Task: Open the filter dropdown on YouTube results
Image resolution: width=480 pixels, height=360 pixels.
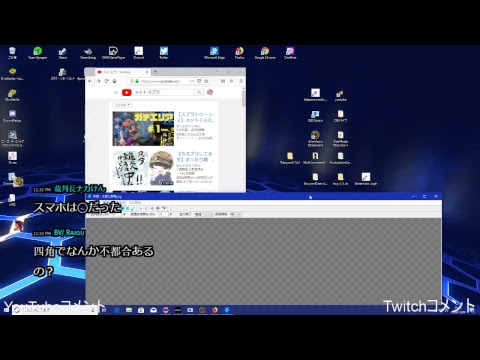Action: click(123, 105)
